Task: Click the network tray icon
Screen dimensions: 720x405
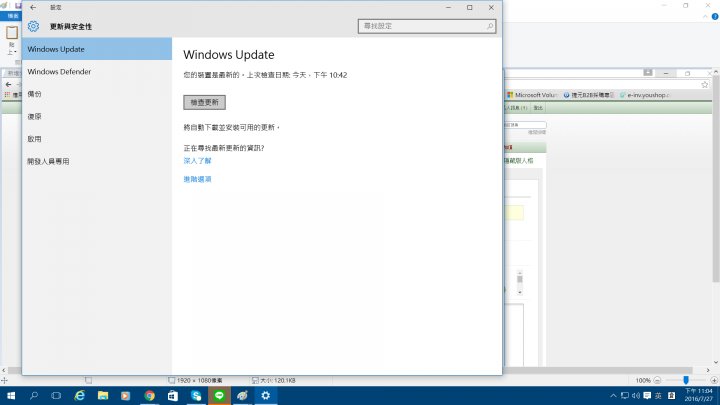Action: click(624, 395)
